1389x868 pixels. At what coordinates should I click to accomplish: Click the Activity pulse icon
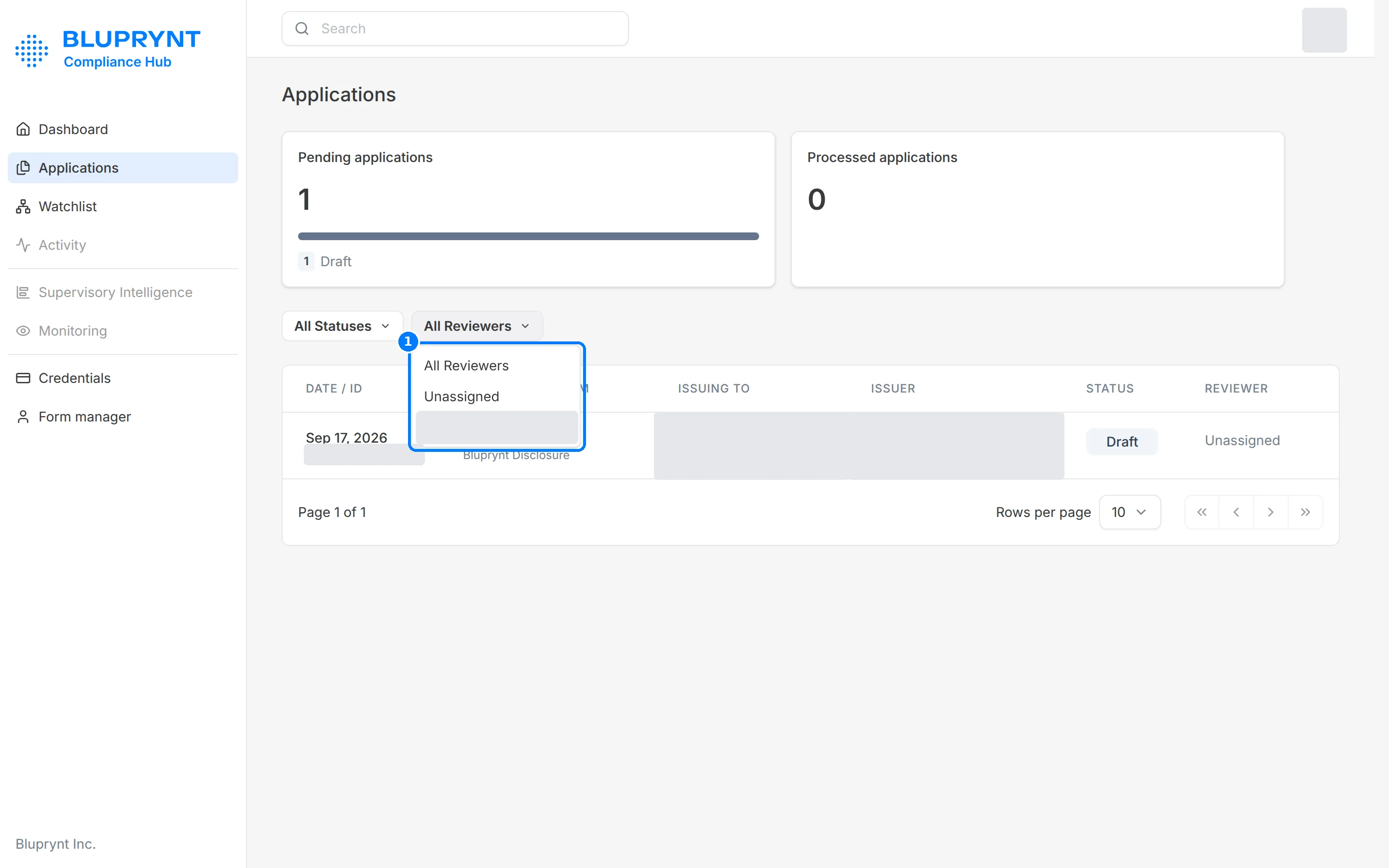point(23,245)
